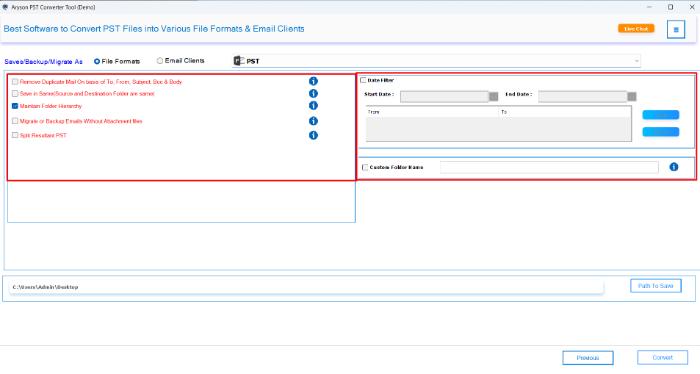Click the End Date input field
The width and height of the screenshot is (700, 374).
583,96
